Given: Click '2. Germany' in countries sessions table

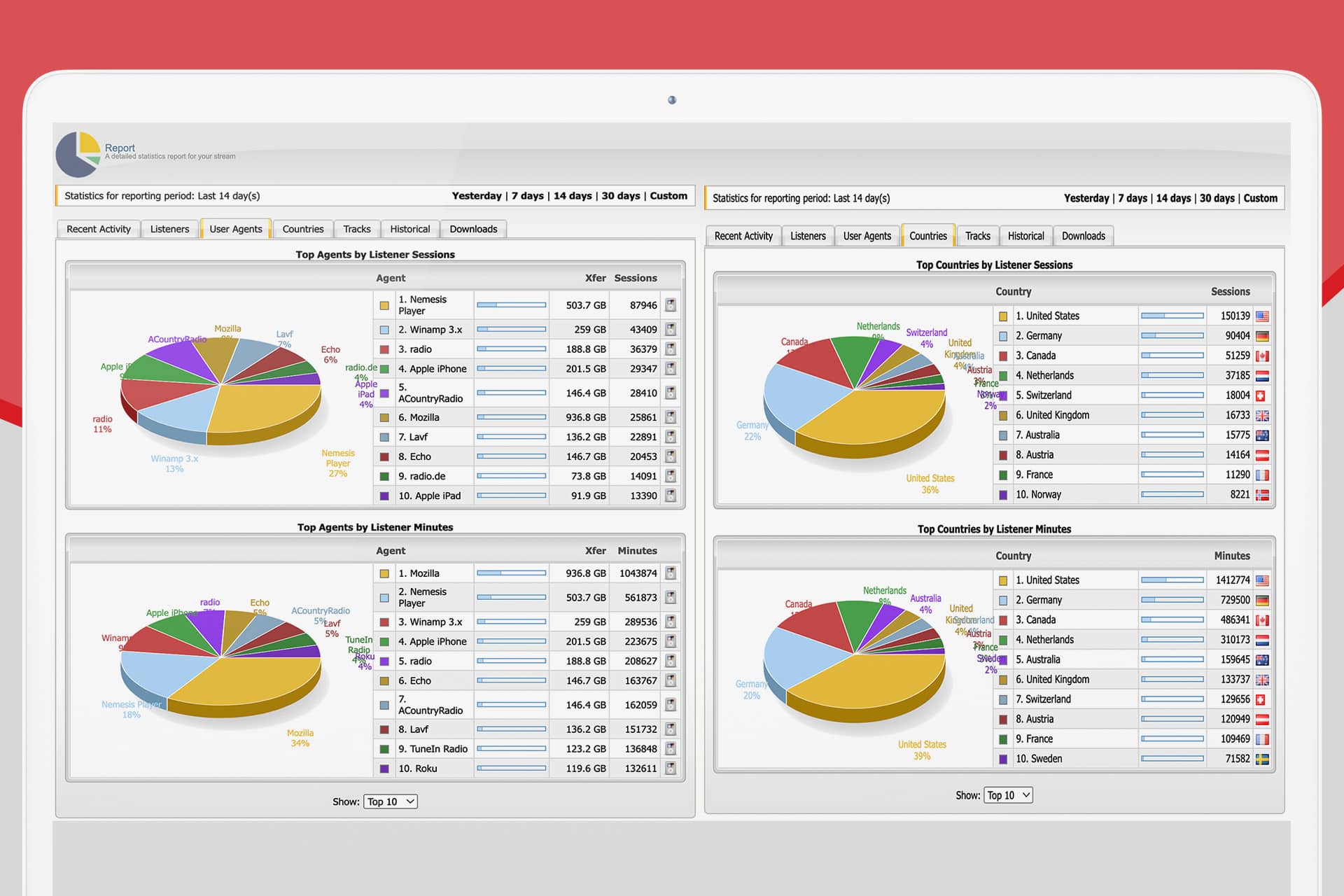Looking at the screenshot, I should tap(1039, 336).
